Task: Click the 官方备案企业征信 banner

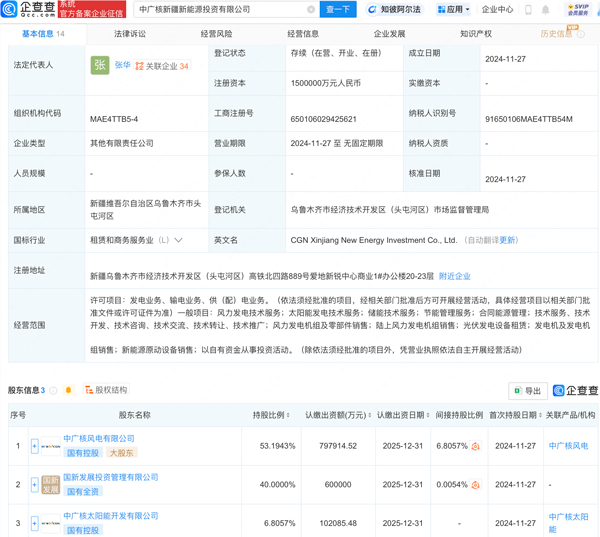Action: tap(92, 10)
